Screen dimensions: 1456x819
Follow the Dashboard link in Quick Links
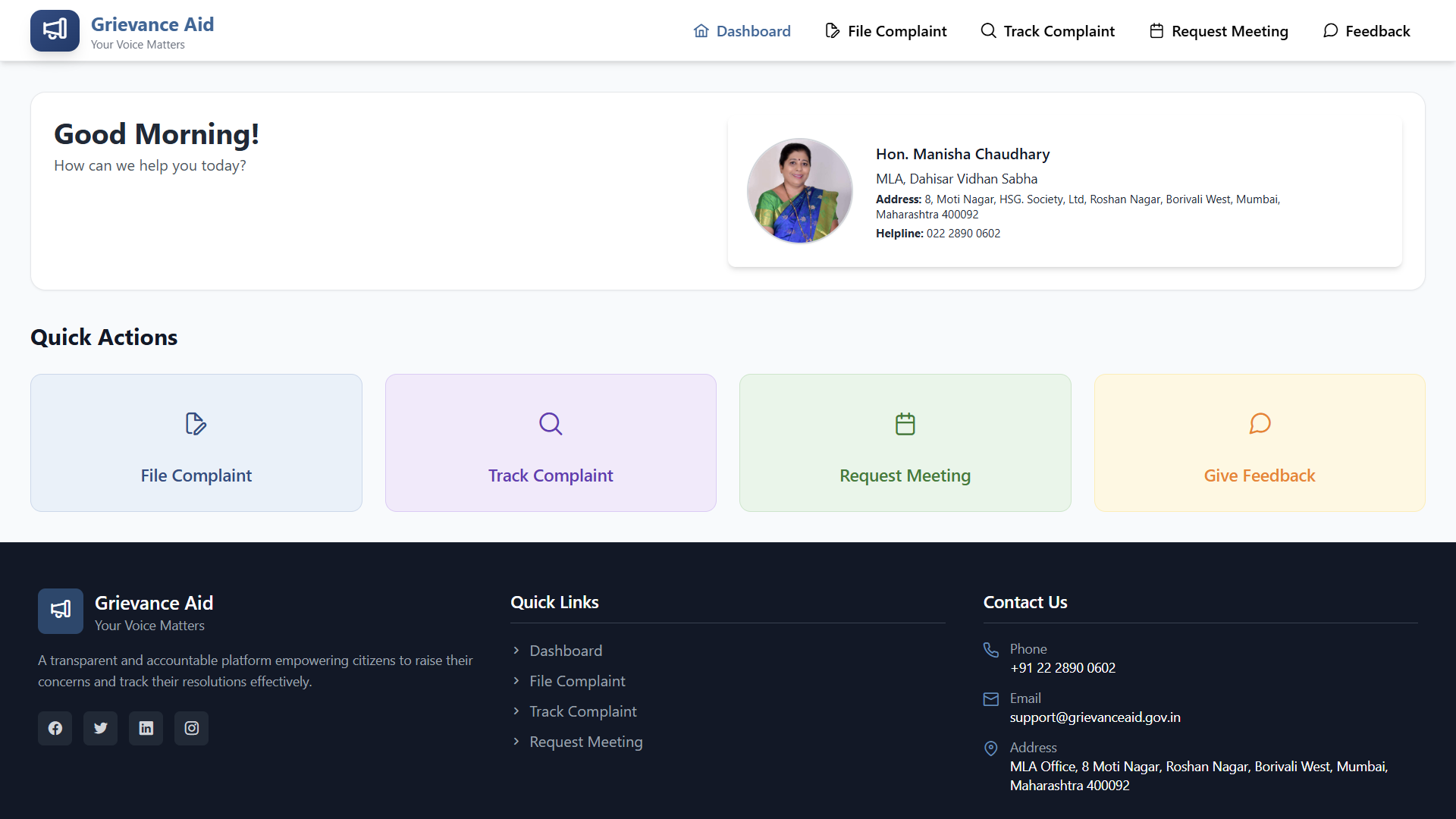point(566,651)
